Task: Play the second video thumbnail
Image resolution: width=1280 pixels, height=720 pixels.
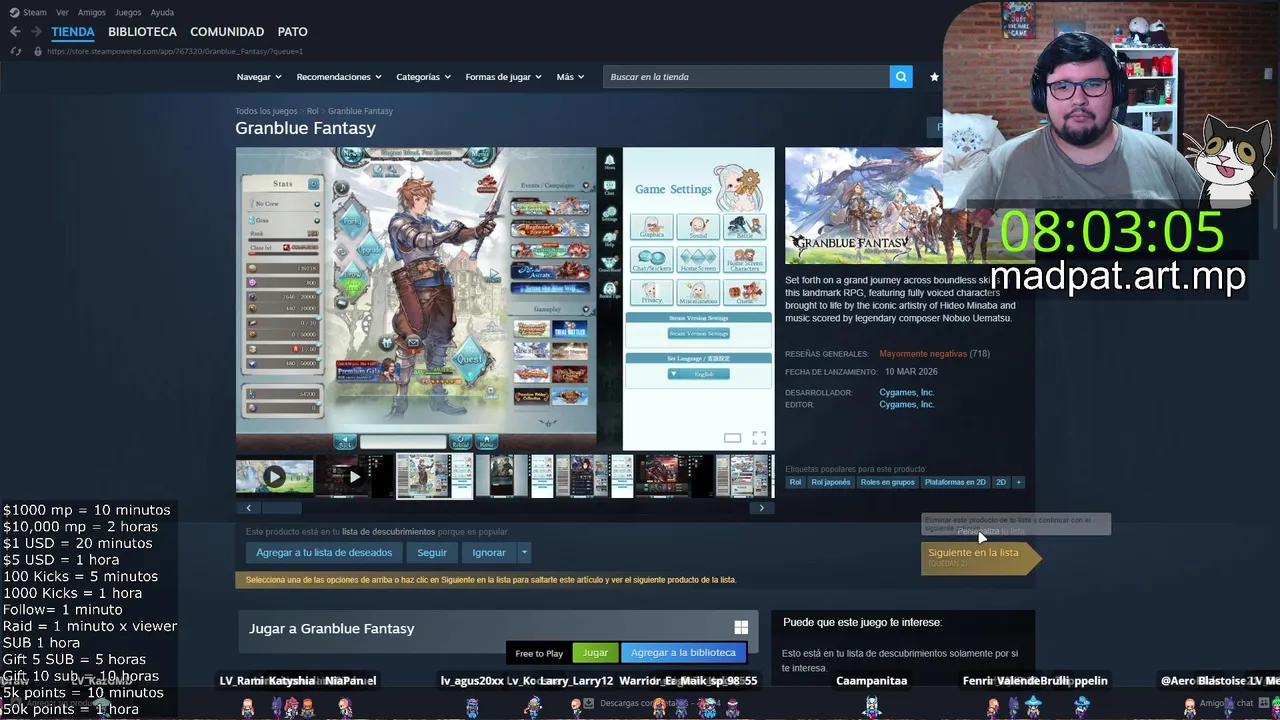Action: click(x=354, y=476)
